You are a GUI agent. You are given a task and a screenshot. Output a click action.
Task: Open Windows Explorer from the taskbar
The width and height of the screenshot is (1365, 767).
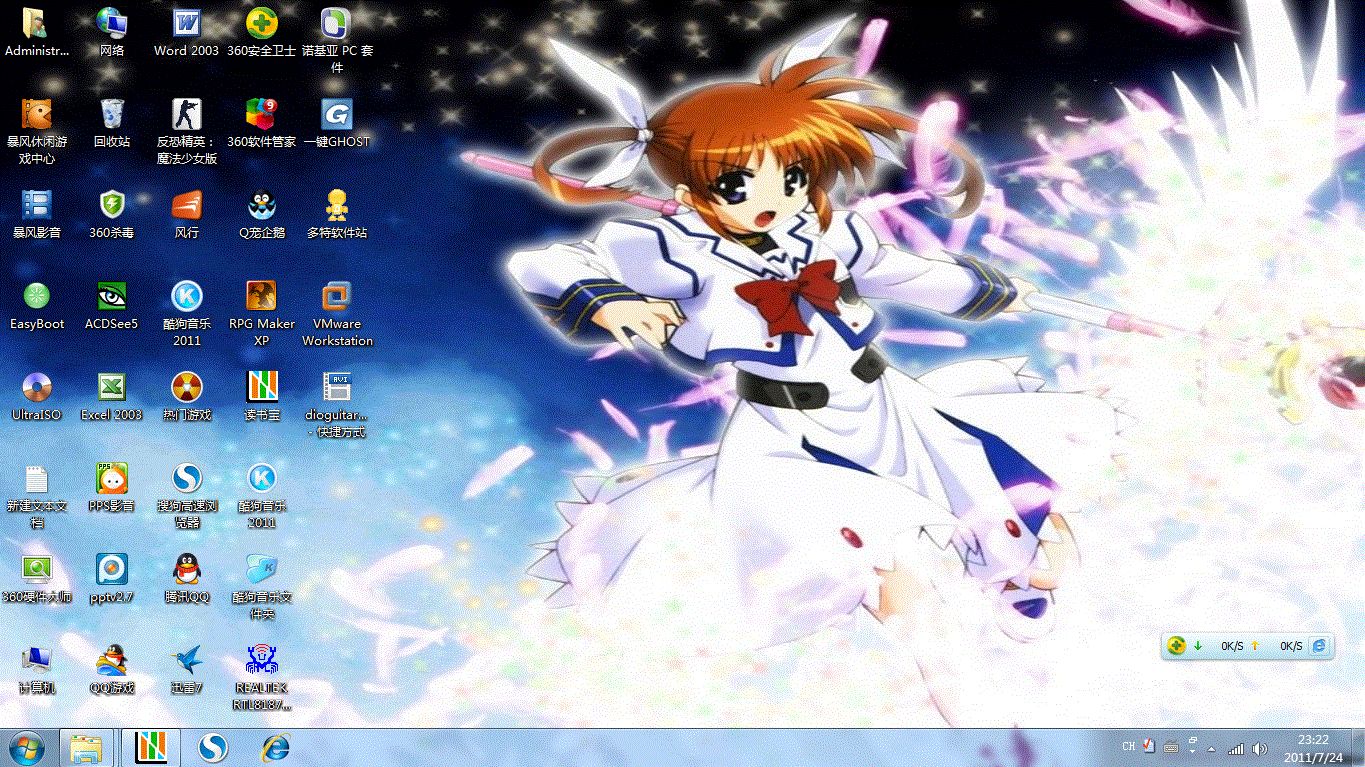[x=86, y=747]
